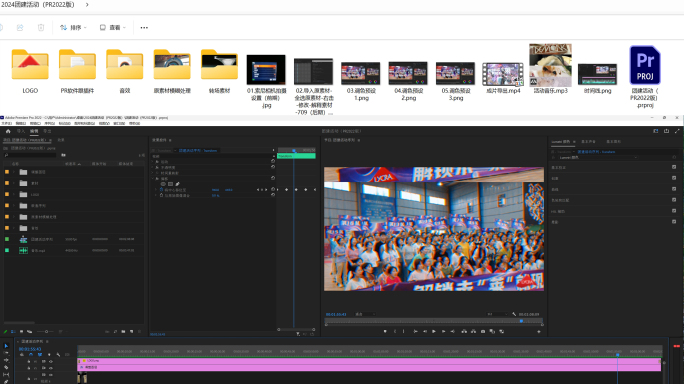Open 排序 sort dropdown in File Explorer

(73, 27)
